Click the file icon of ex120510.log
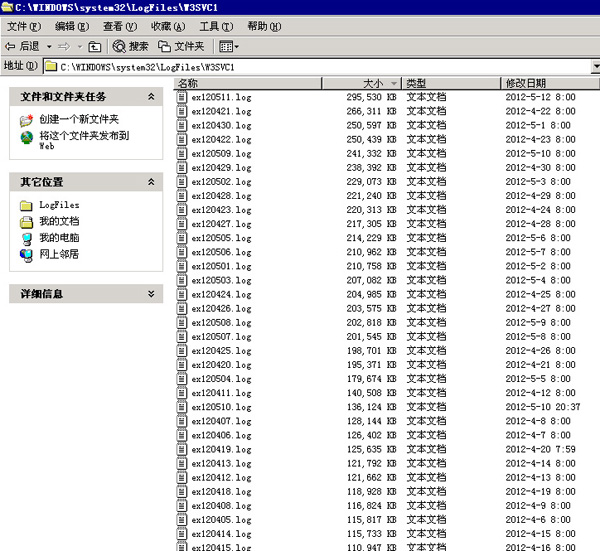Viewport: 600px width, 551px height. 182,408
